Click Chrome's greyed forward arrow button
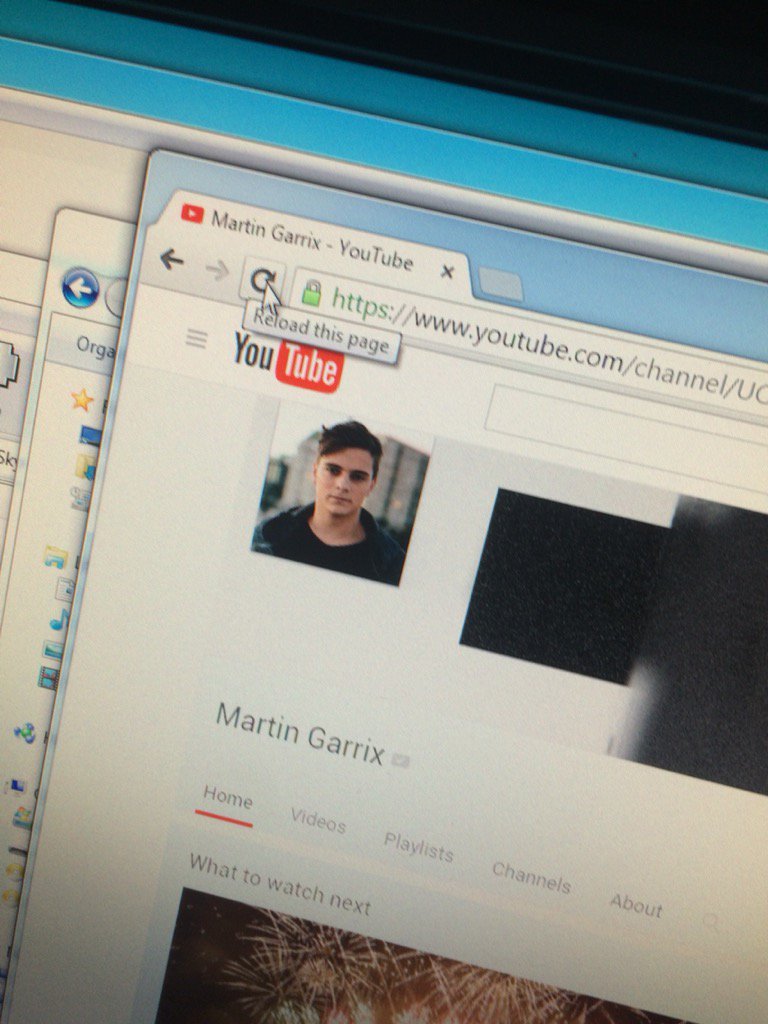The height and width of the screenshot is (1024, 768). [x=217, y=270]
